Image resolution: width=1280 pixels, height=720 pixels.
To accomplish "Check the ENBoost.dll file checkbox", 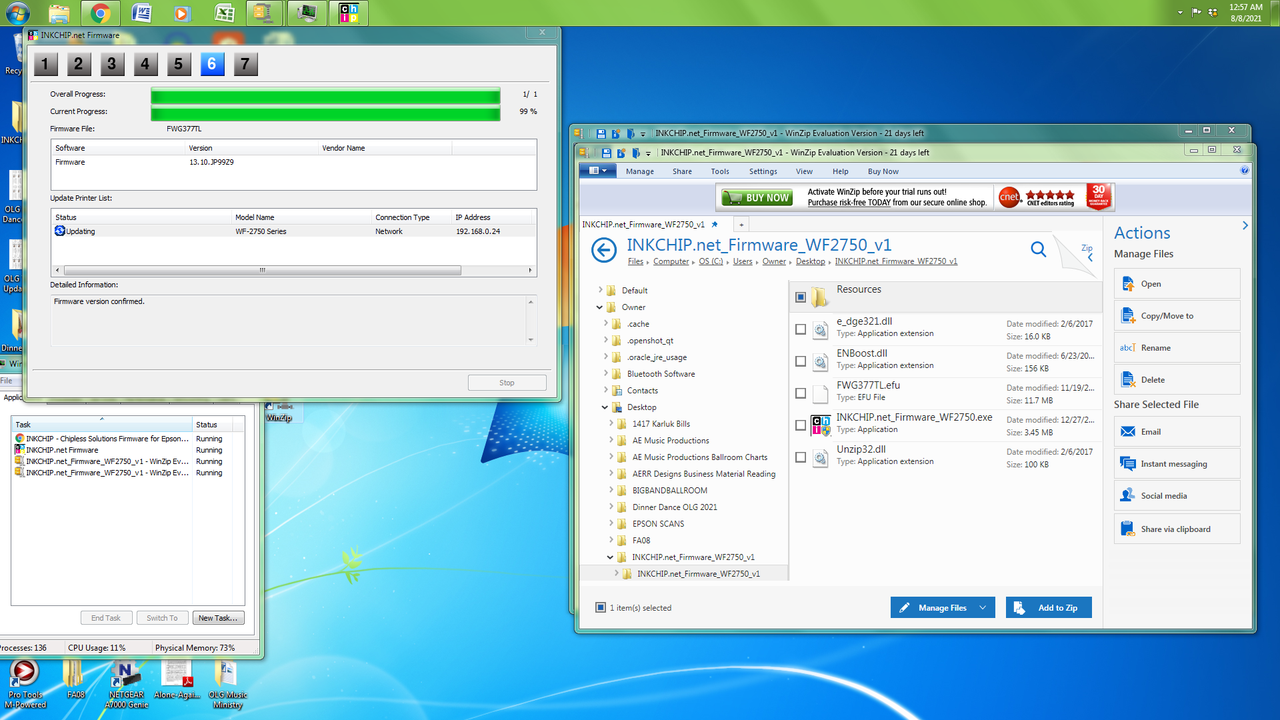I will click(x=801, y=361).
